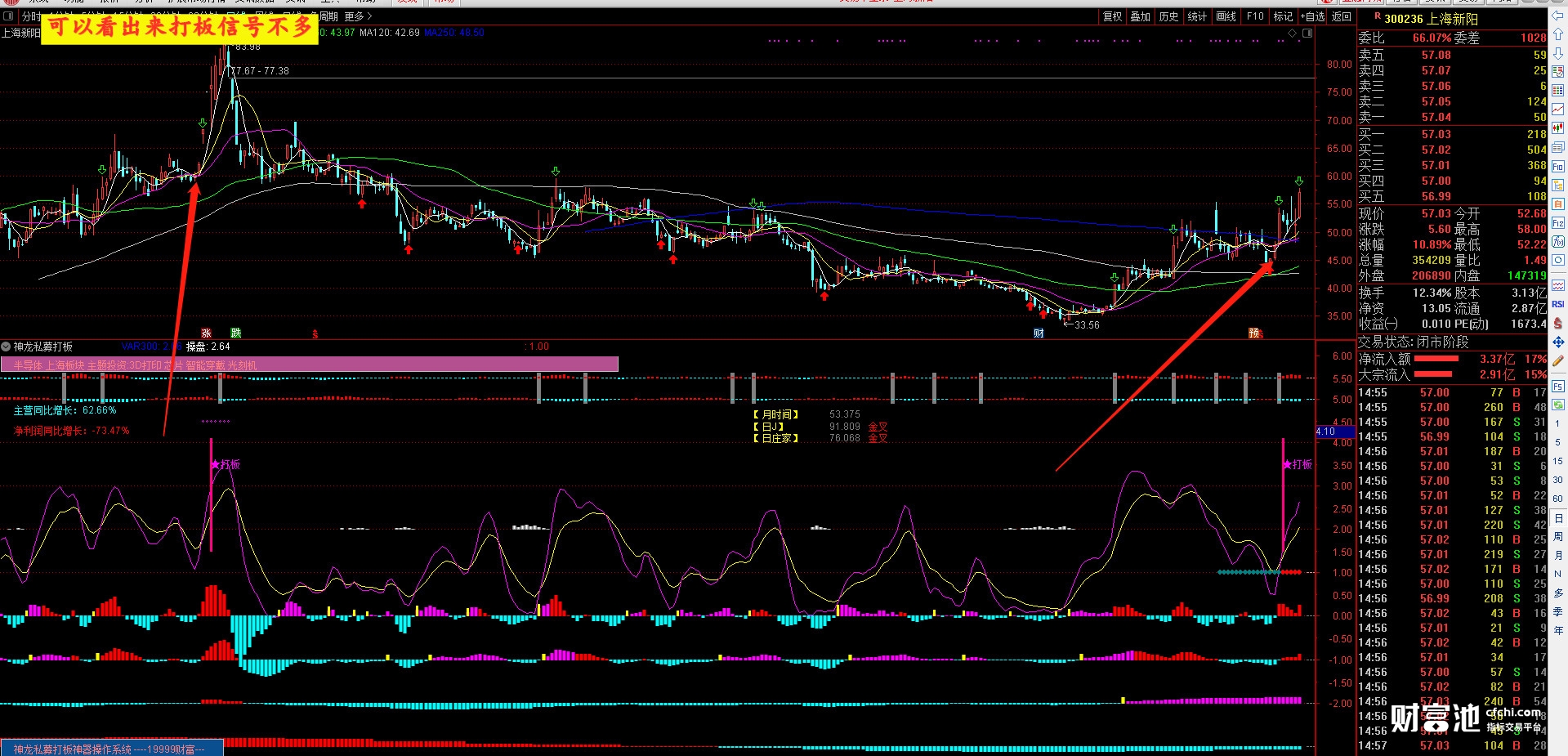Click the 标记 mark button
Screen dimensions: 1568x756
pyautogui.click(x=1284, y=16)
